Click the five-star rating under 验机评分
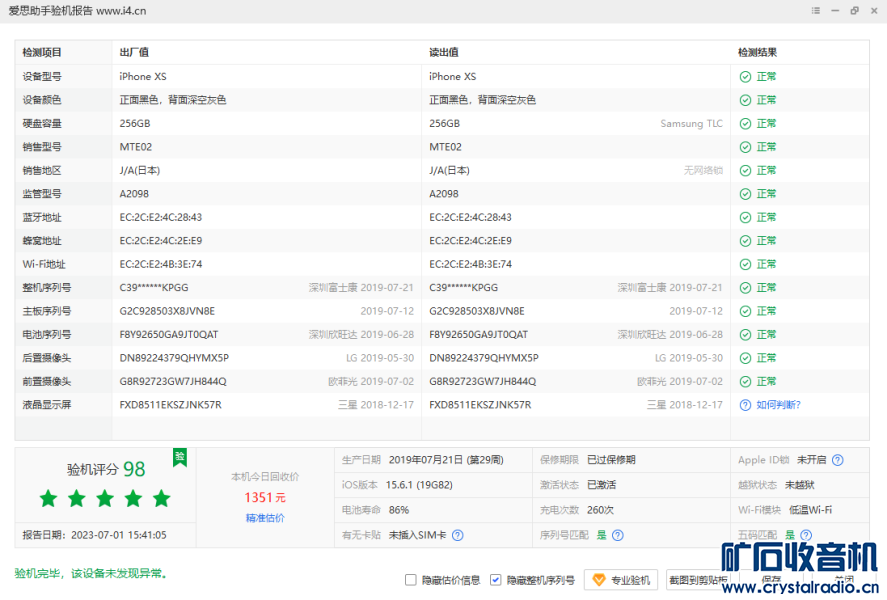Image resolution: width=887 pixels, height=600 pixels. point(105,498)
